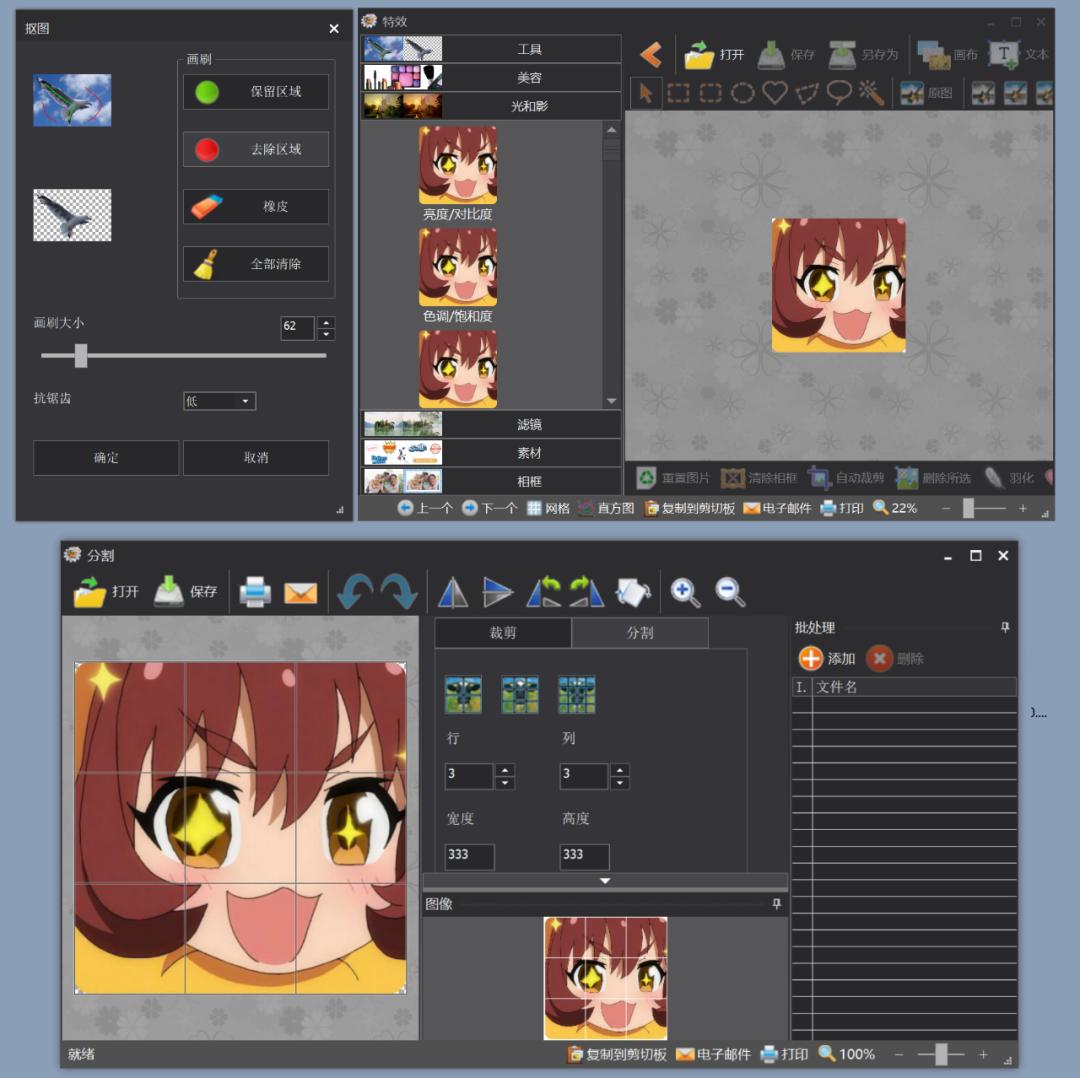The width and height of the screenshot is (1080, 1078).
Task: Decrease brush size with the down stepper arrow
Action: [x=326, y=334]
